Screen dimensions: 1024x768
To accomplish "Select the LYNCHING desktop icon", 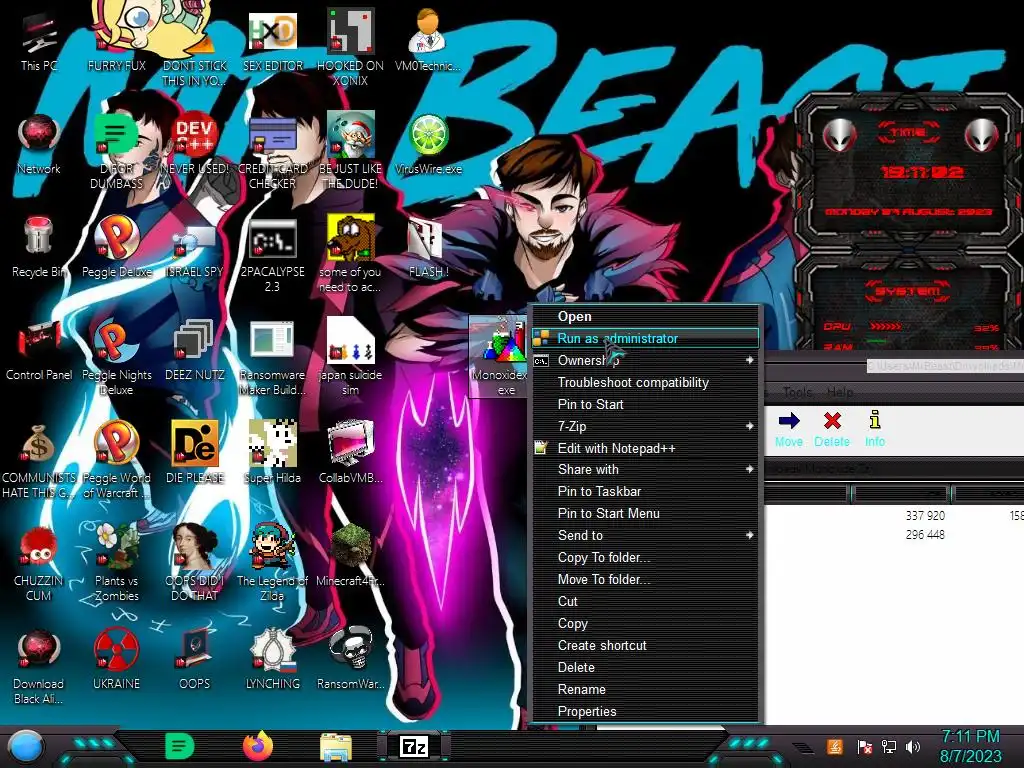I will (x=273, y=658).
